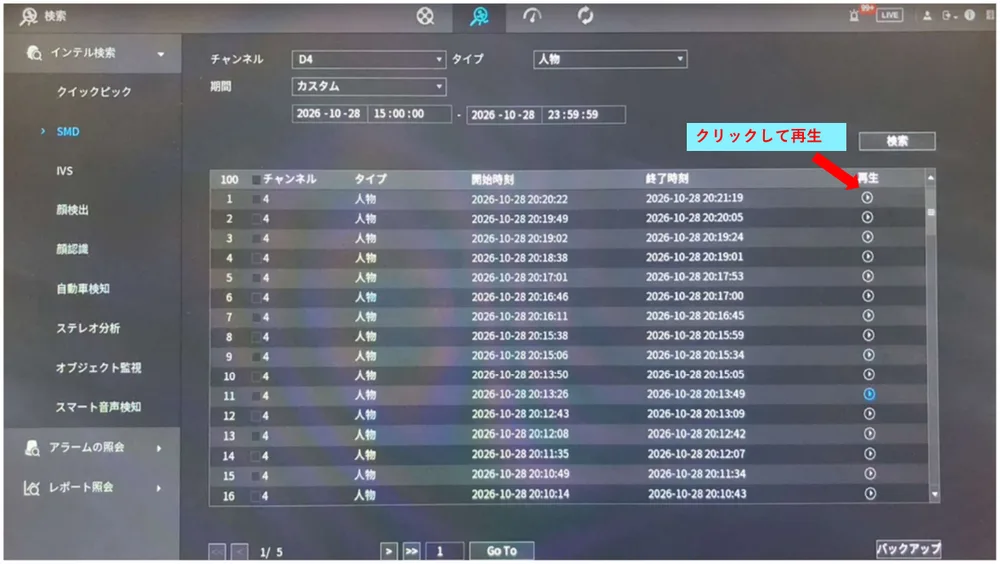Play recording in row 10
The width and height of the screenshot is (1000, 564).
[869, 375]
